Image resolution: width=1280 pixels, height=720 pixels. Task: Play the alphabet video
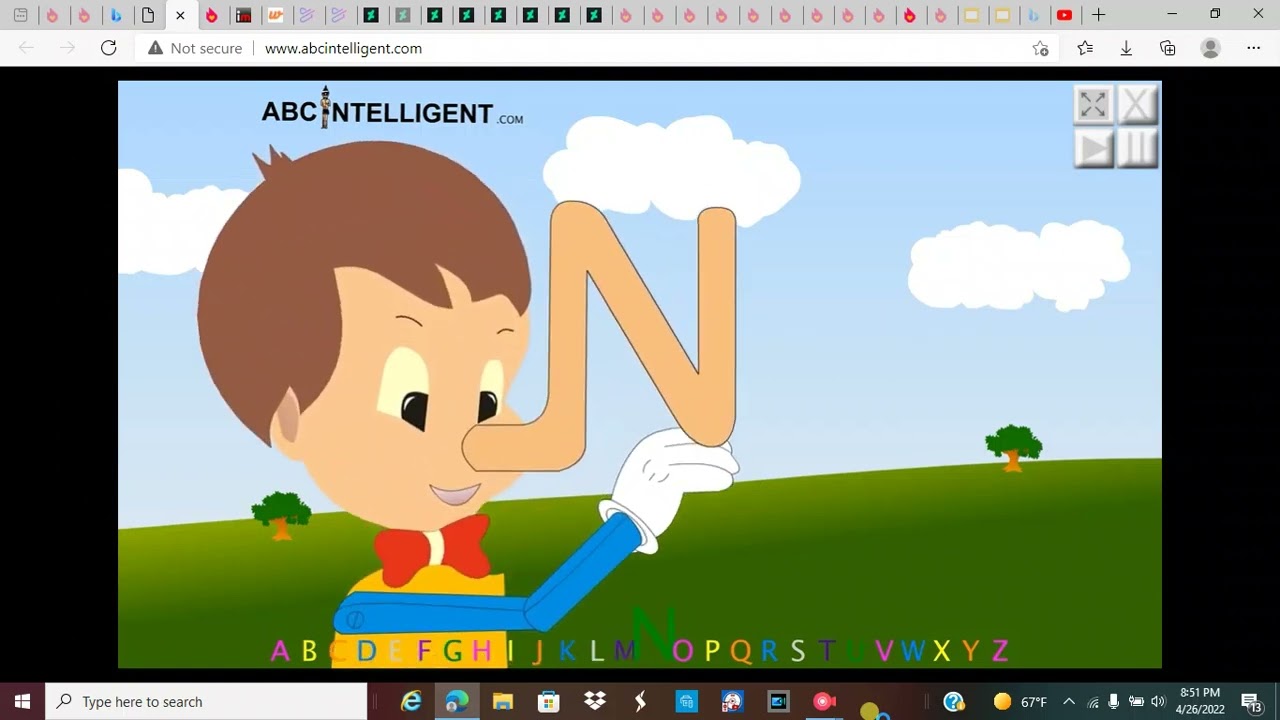pyautogui.click(x=1093, y=149)
